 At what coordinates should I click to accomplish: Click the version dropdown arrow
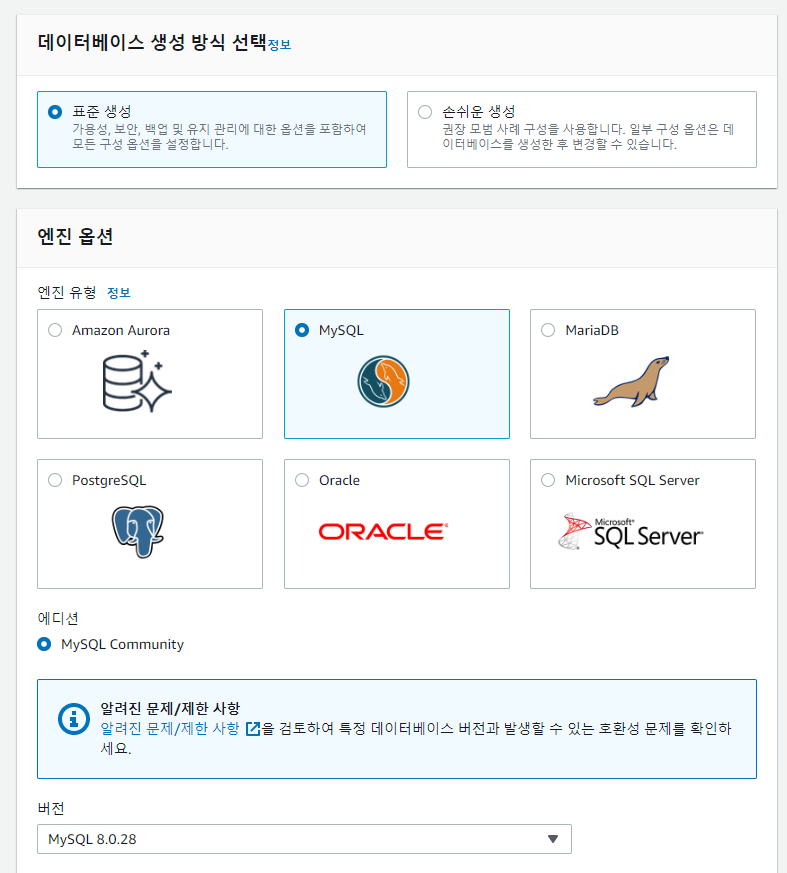tap(552, 839)
